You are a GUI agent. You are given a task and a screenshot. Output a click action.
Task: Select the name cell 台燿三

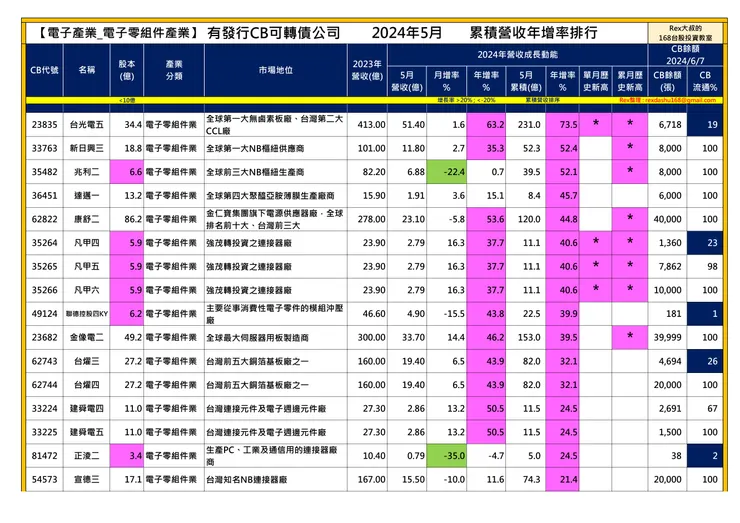pos(86,361)
